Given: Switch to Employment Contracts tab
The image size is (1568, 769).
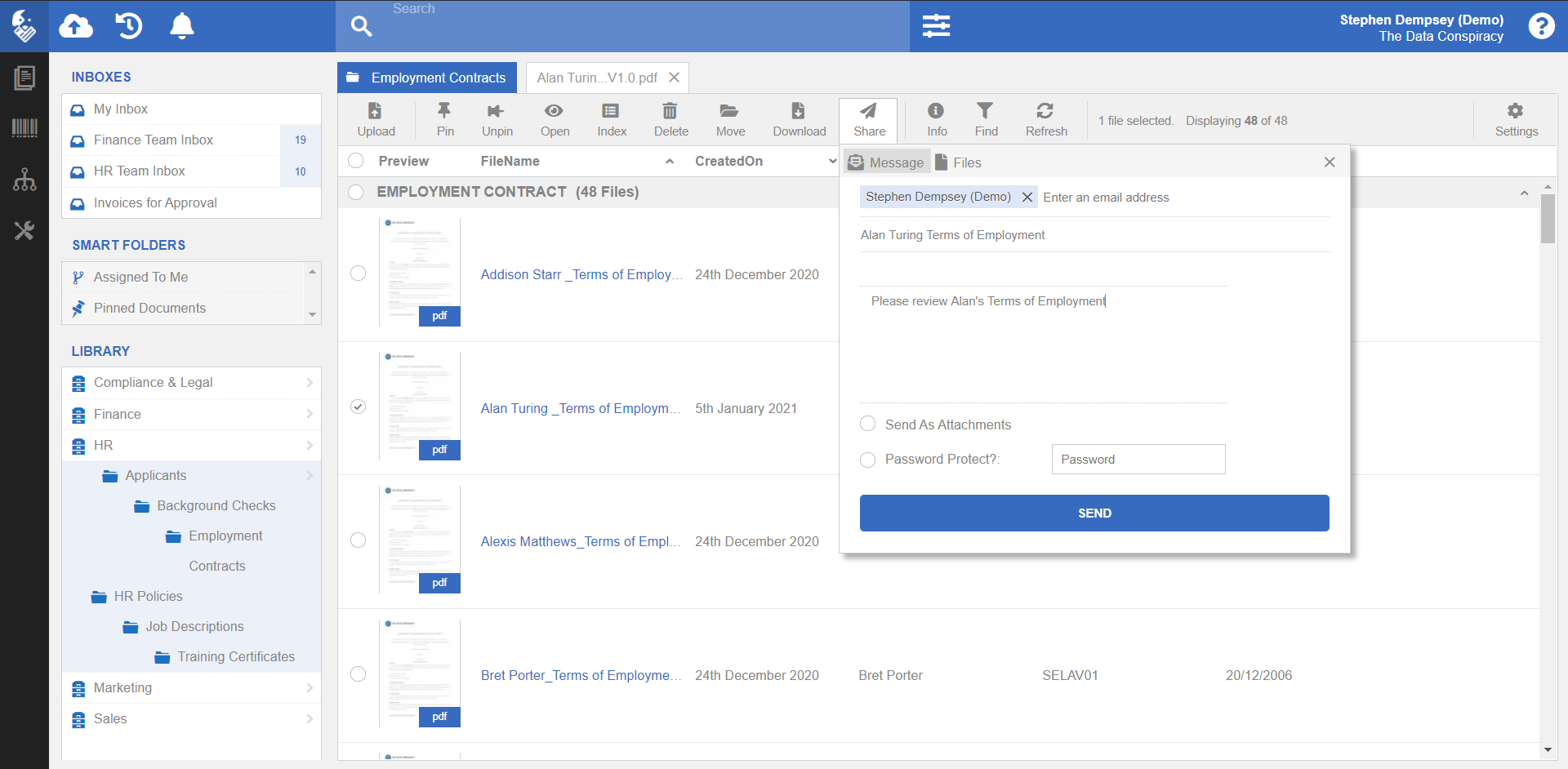Looking at the screenshot, I should pyautogui.click(x=427, y=78).
